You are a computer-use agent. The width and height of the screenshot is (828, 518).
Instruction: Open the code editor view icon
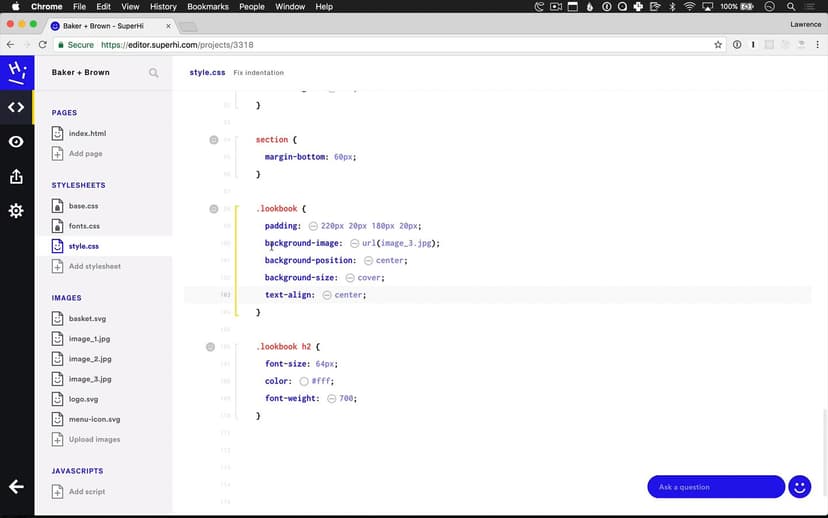tap(16, 107)
